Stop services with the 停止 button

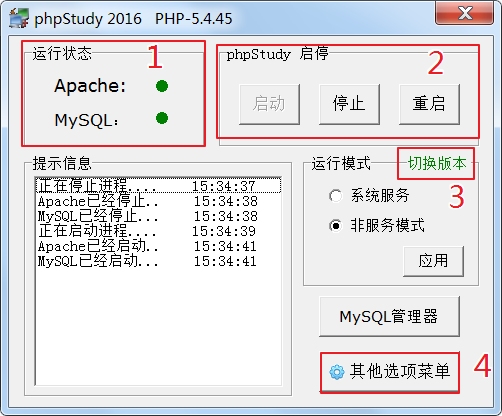click(x=349, y=104)
